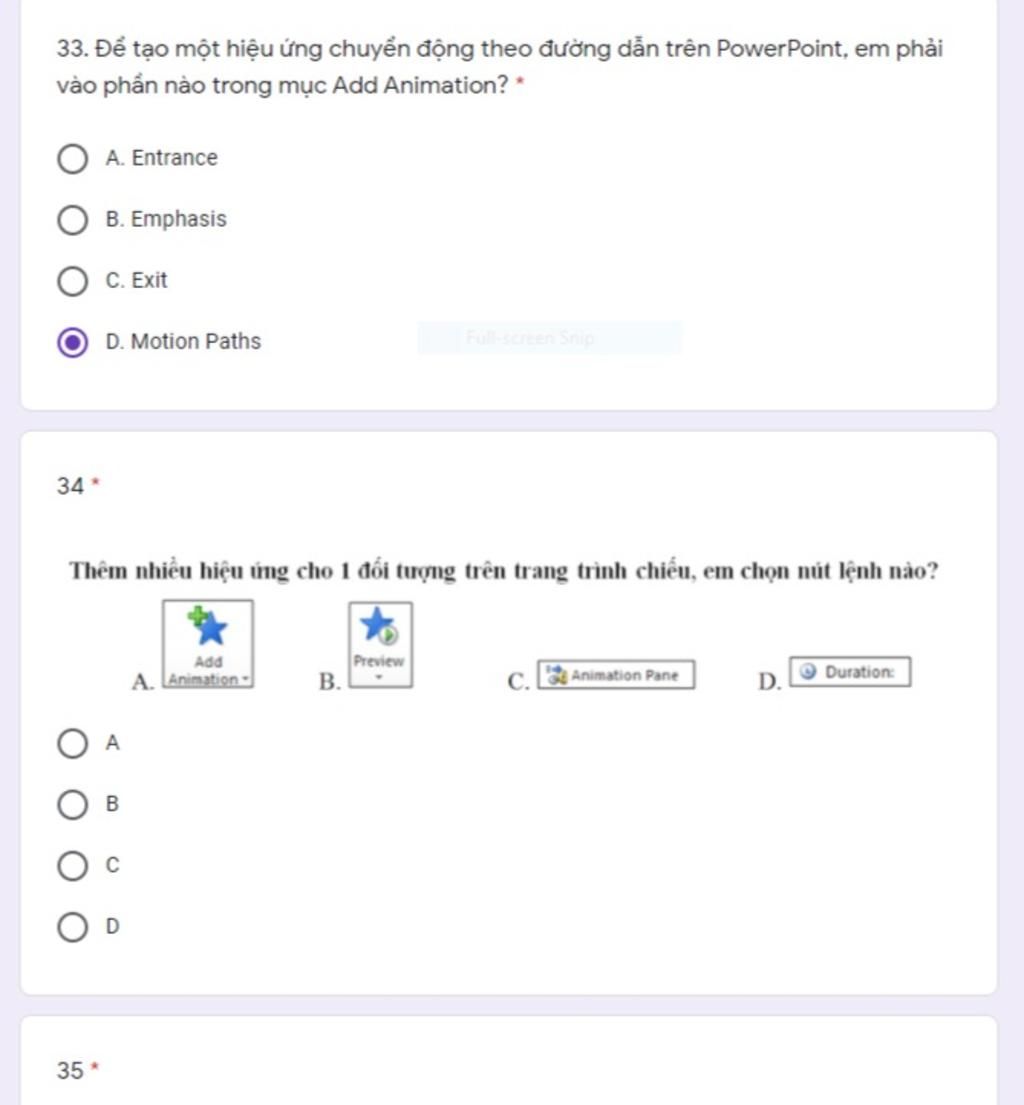Screen dimensions: 1024x1105
Task: Pick the C. Exit radio option
Action: 73,281
